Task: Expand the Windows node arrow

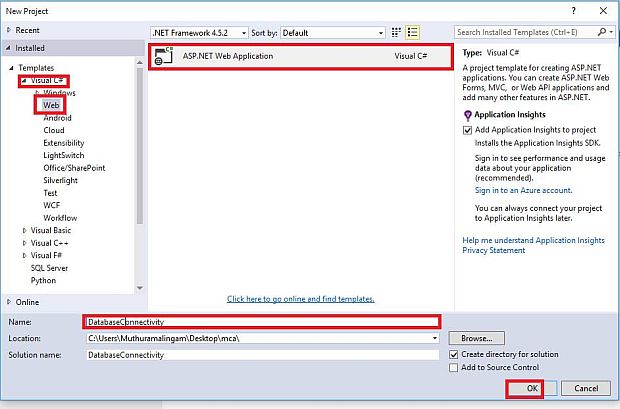Action: coord(37,93)
